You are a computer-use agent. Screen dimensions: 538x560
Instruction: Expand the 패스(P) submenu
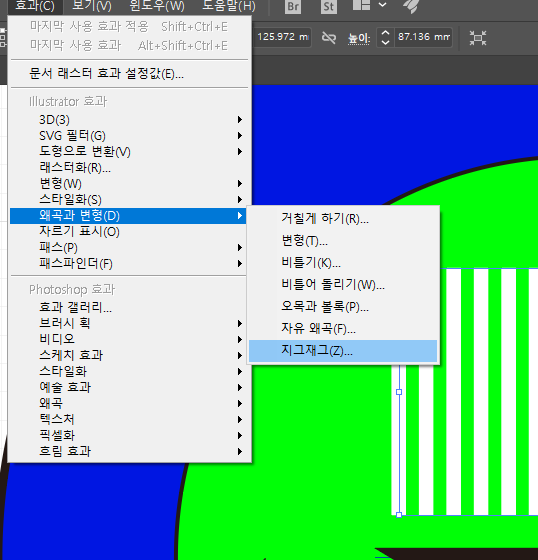pos(129,248)
